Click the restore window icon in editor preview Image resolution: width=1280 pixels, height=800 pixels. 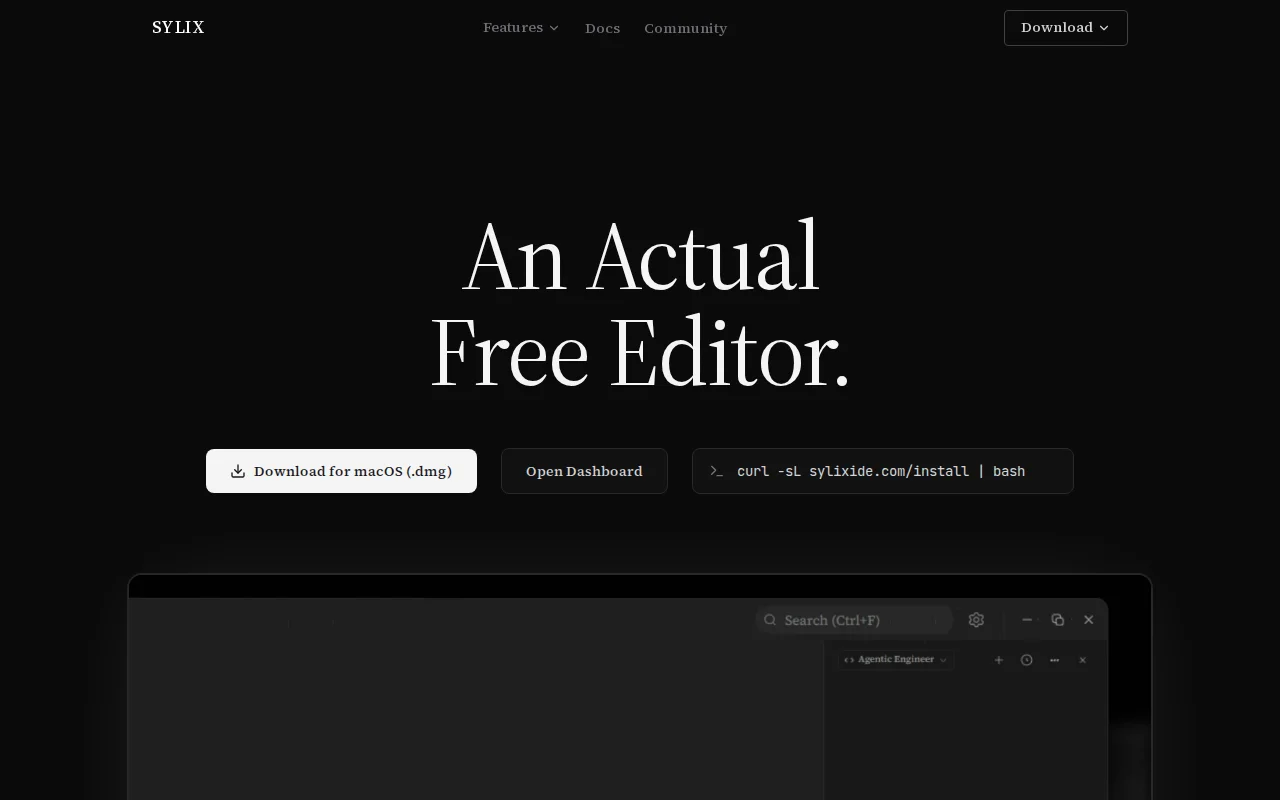(x=1058, y=620)
